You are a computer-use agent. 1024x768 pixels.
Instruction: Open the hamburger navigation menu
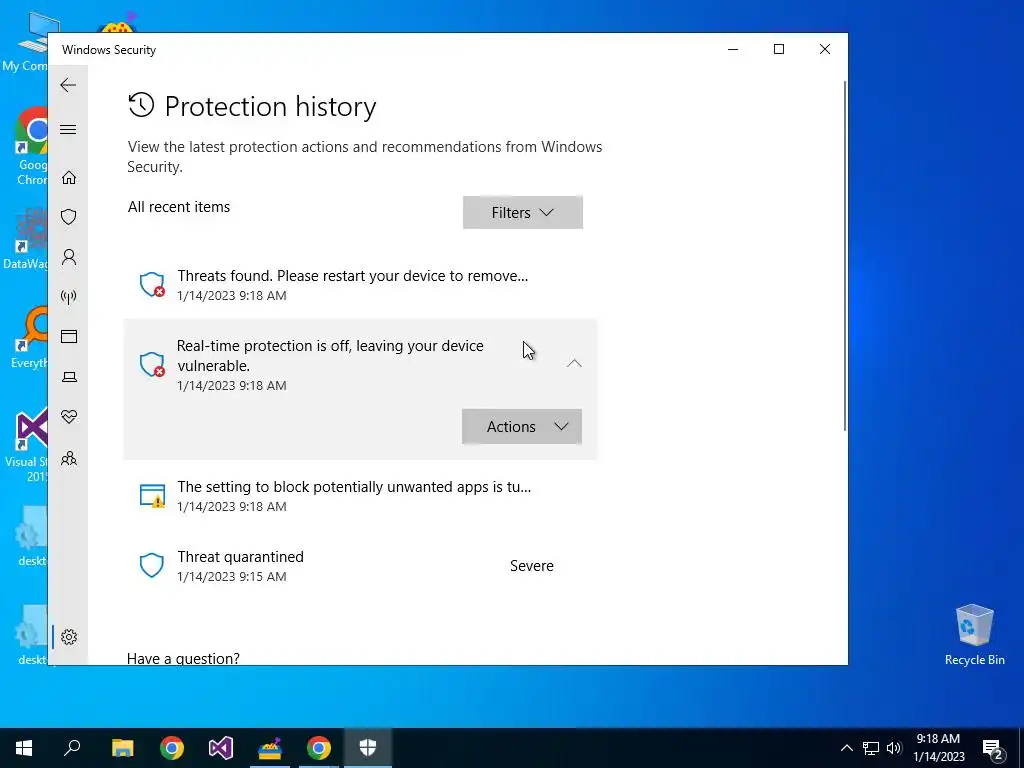coord(68,129)
